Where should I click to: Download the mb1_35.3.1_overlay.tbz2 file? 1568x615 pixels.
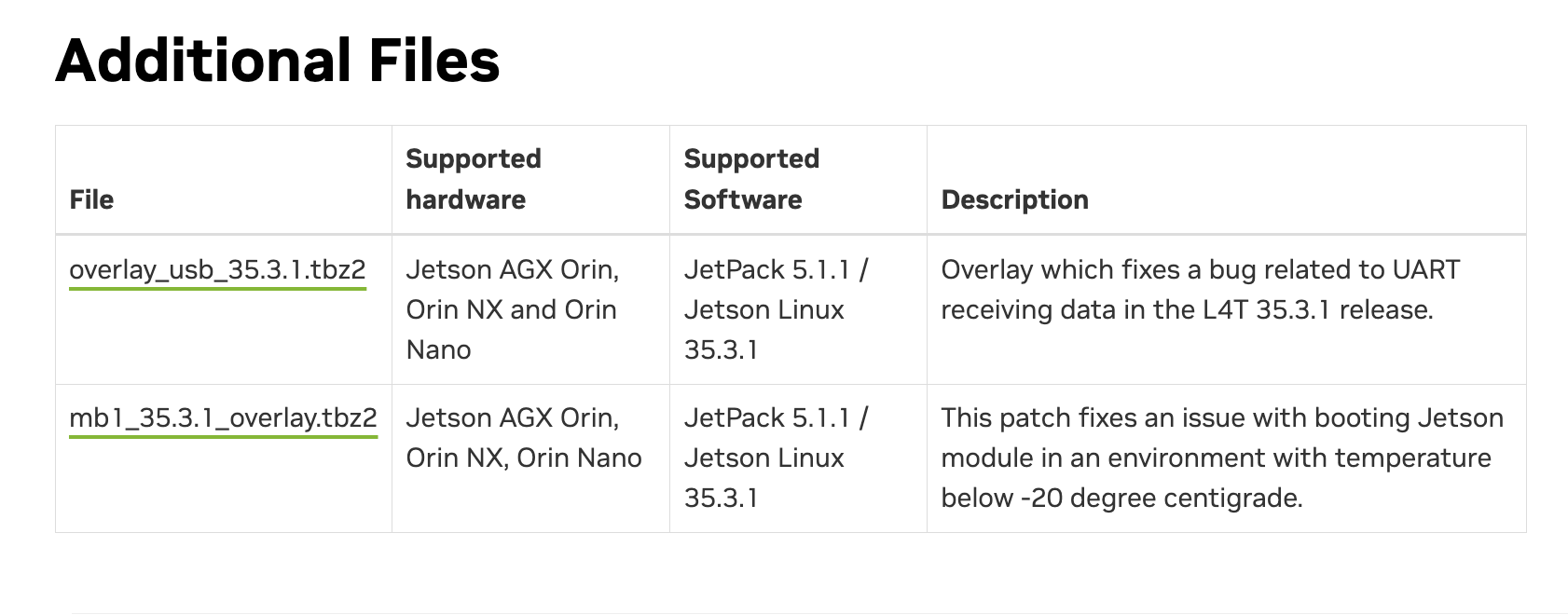click(x=223, y=418)
